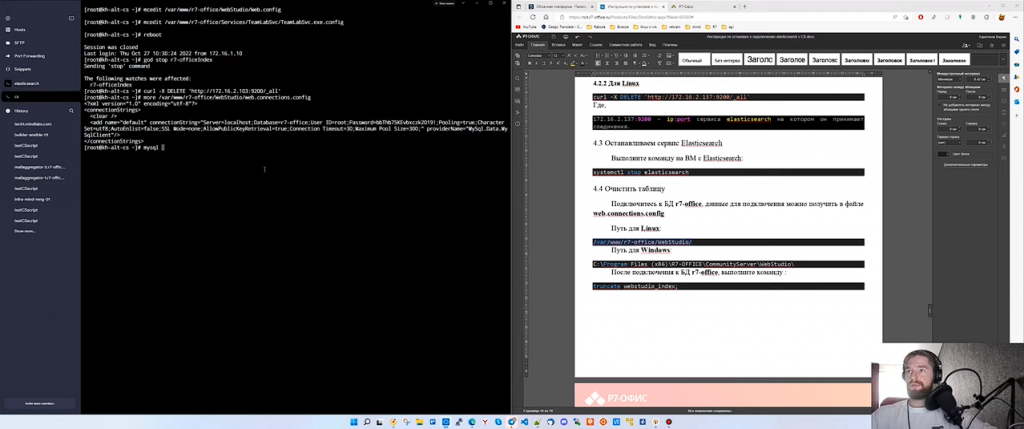
Task: Open the first line indent dropdown
Action: 951,142
